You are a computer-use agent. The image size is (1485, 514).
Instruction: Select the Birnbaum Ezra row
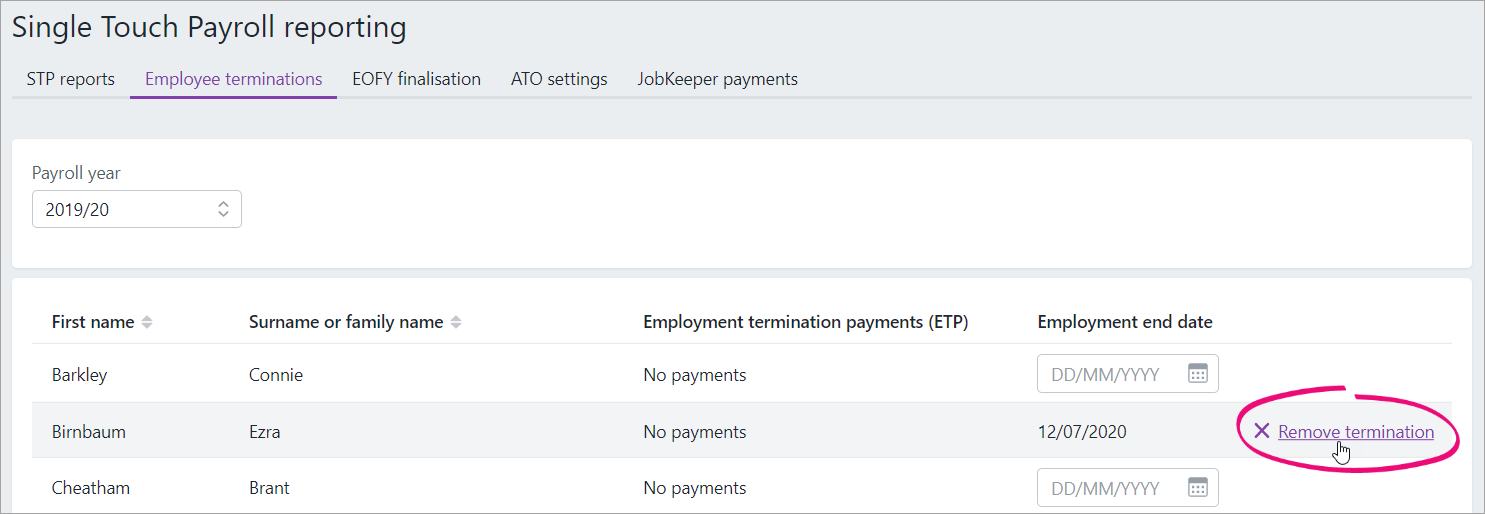(500, 432)
